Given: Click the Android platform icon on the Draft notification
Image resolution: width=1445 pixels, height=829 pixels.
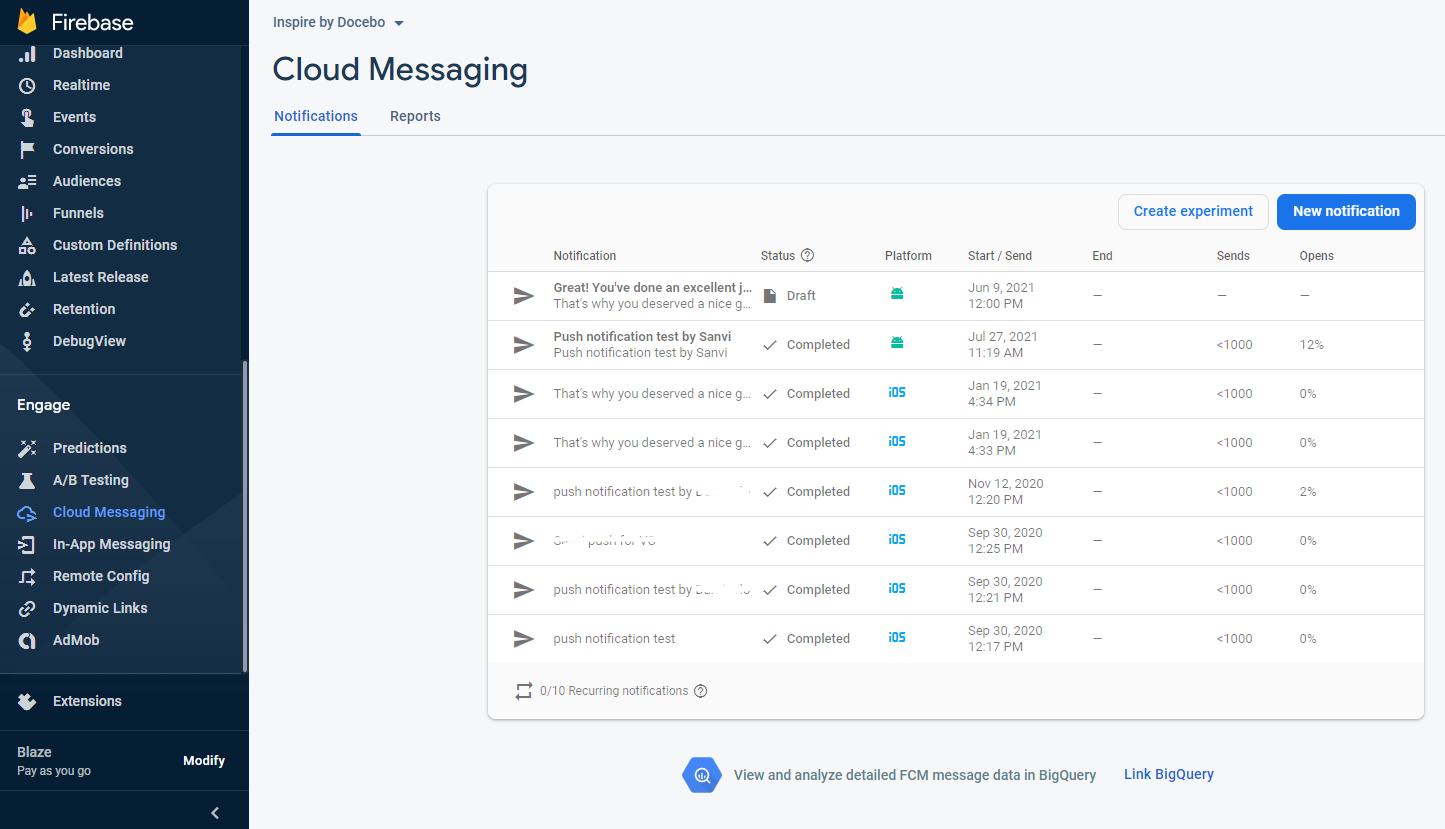Looking at the screenshot, I should point(897,293).
